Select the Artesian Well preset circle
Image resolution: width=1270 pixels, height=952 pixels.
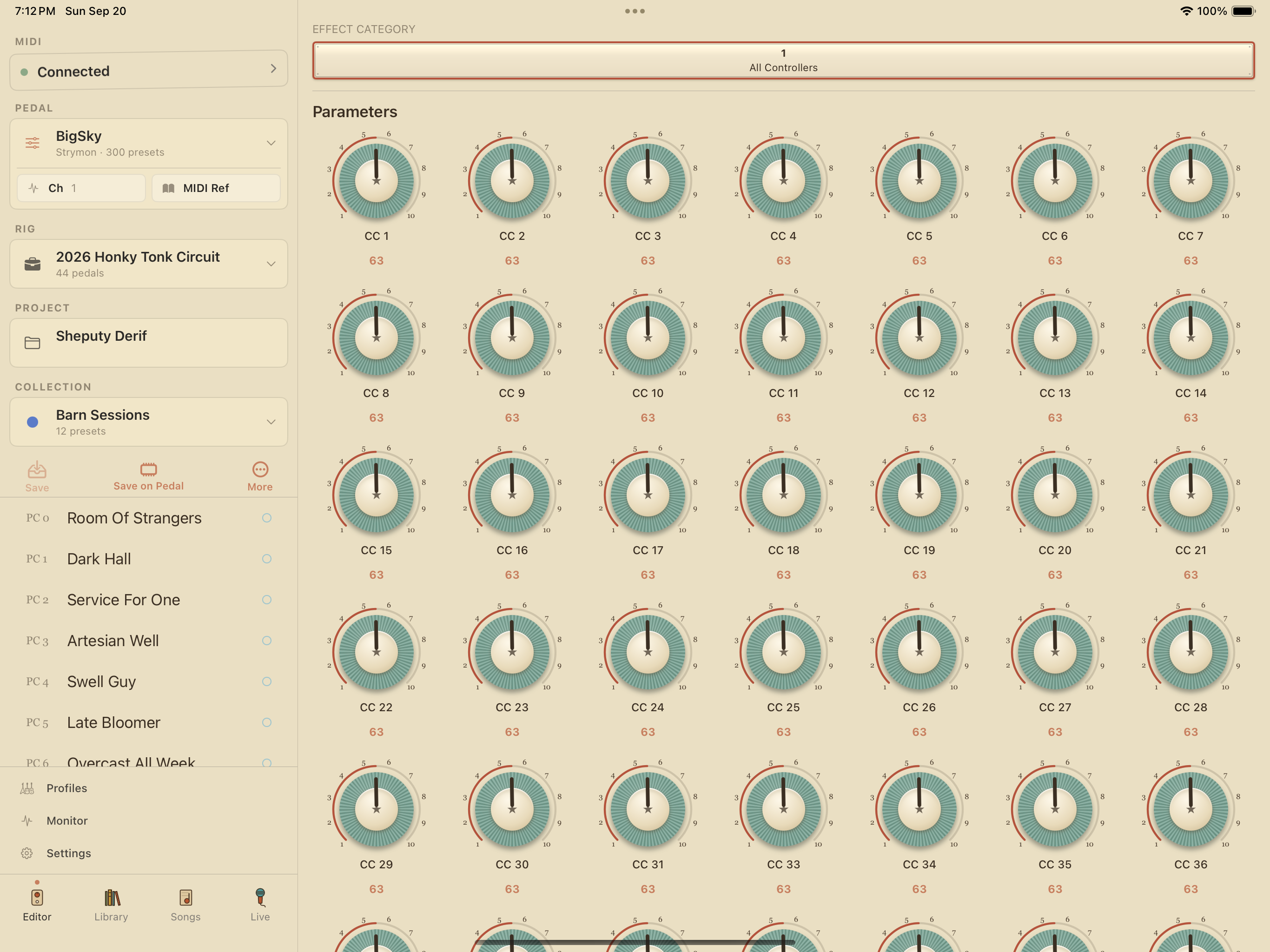tap(266, 640)
